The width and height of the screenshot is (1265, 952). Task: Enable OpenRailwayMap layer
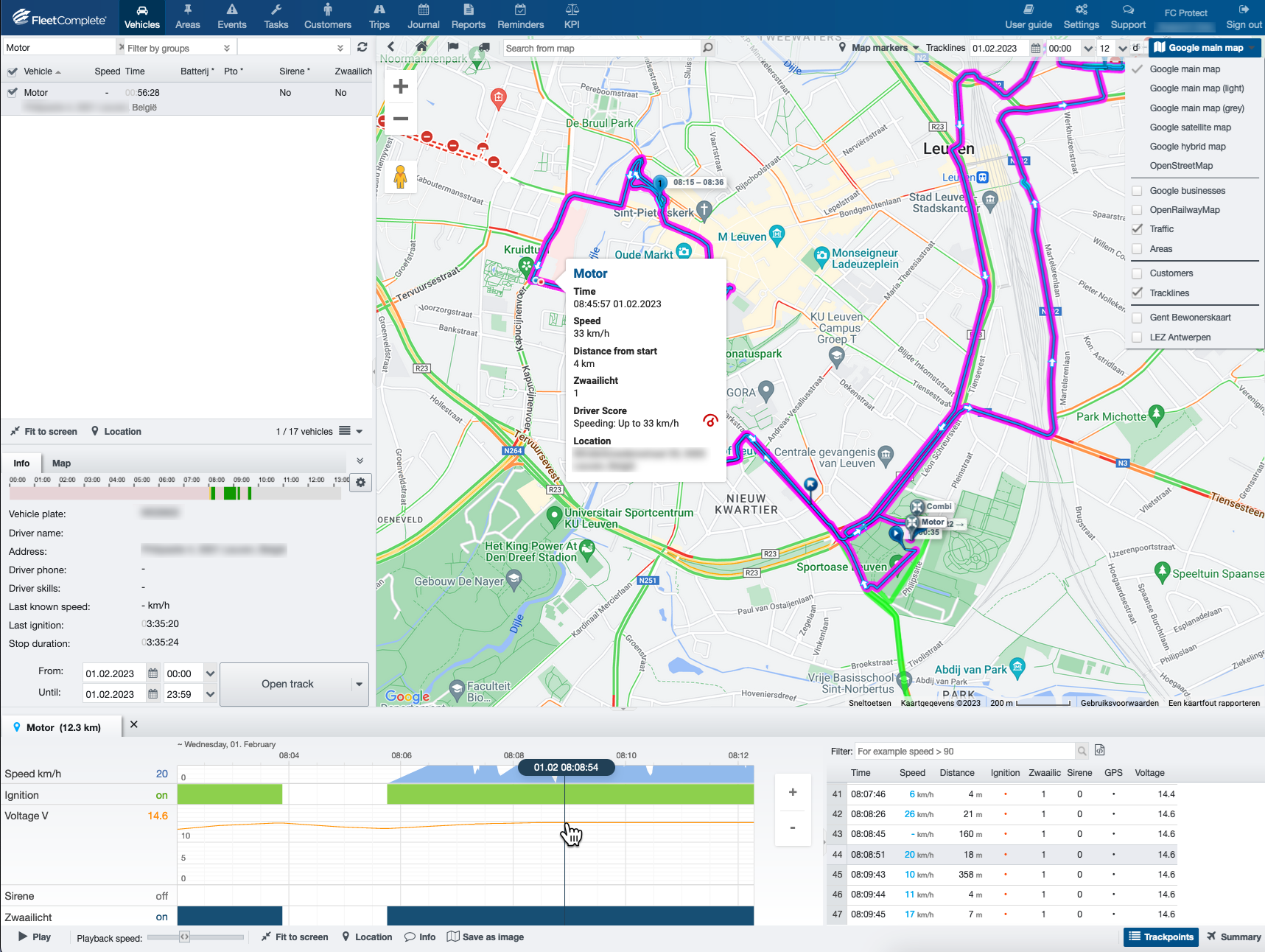tap(1137, 210)
